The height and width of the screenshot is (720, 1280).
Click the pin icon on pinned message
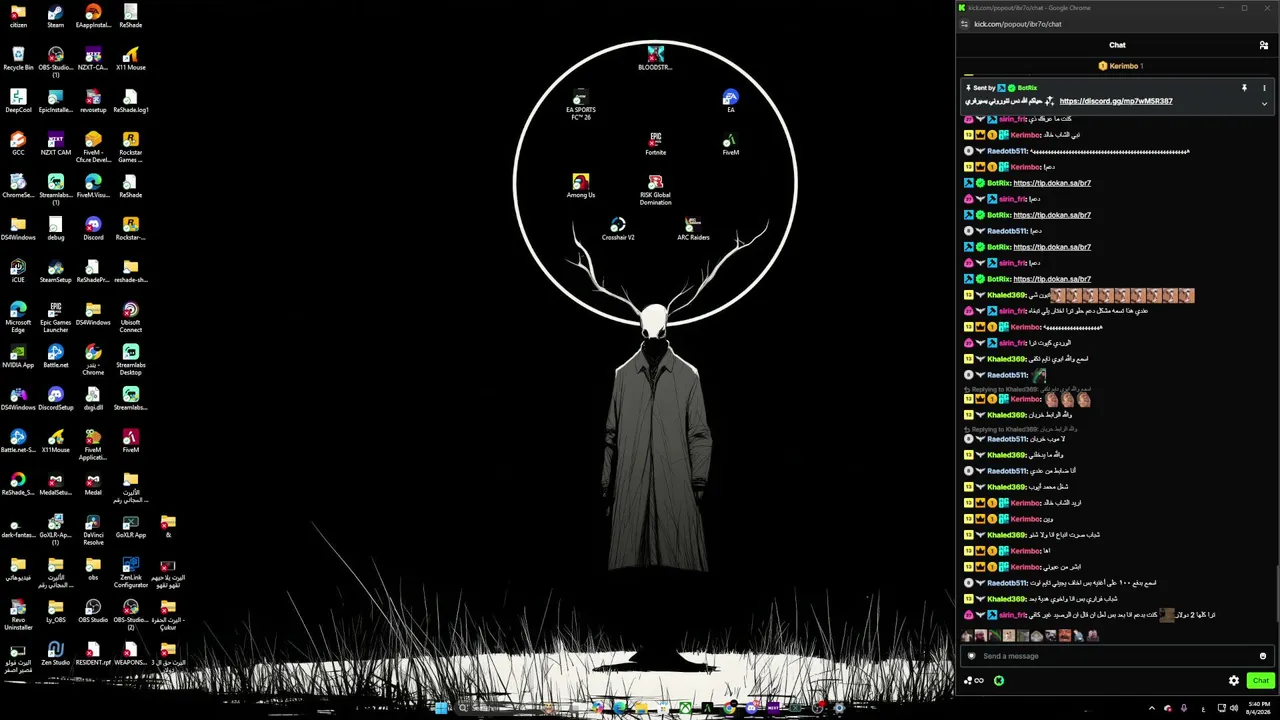tap(1244, 88)
